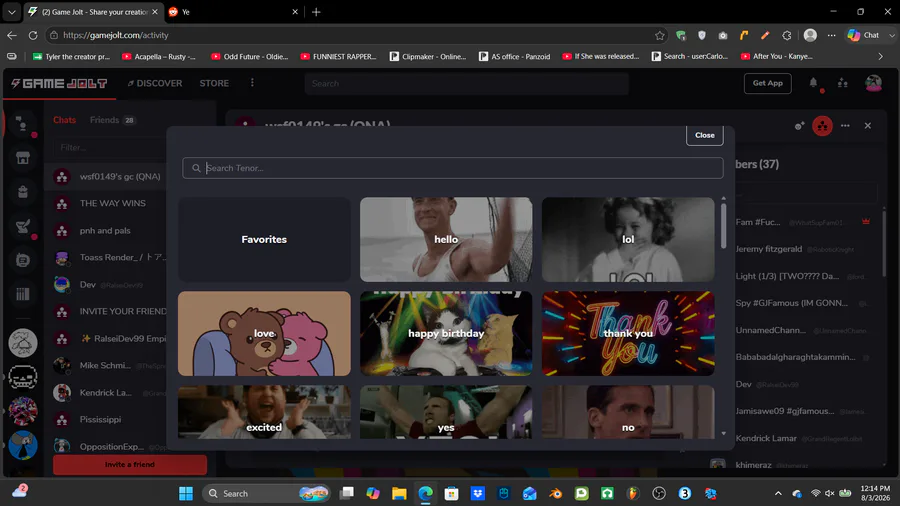Go back with the browser back arrow
The height and width of the screenshot is (506, 900).
click(x=12, y=35)
